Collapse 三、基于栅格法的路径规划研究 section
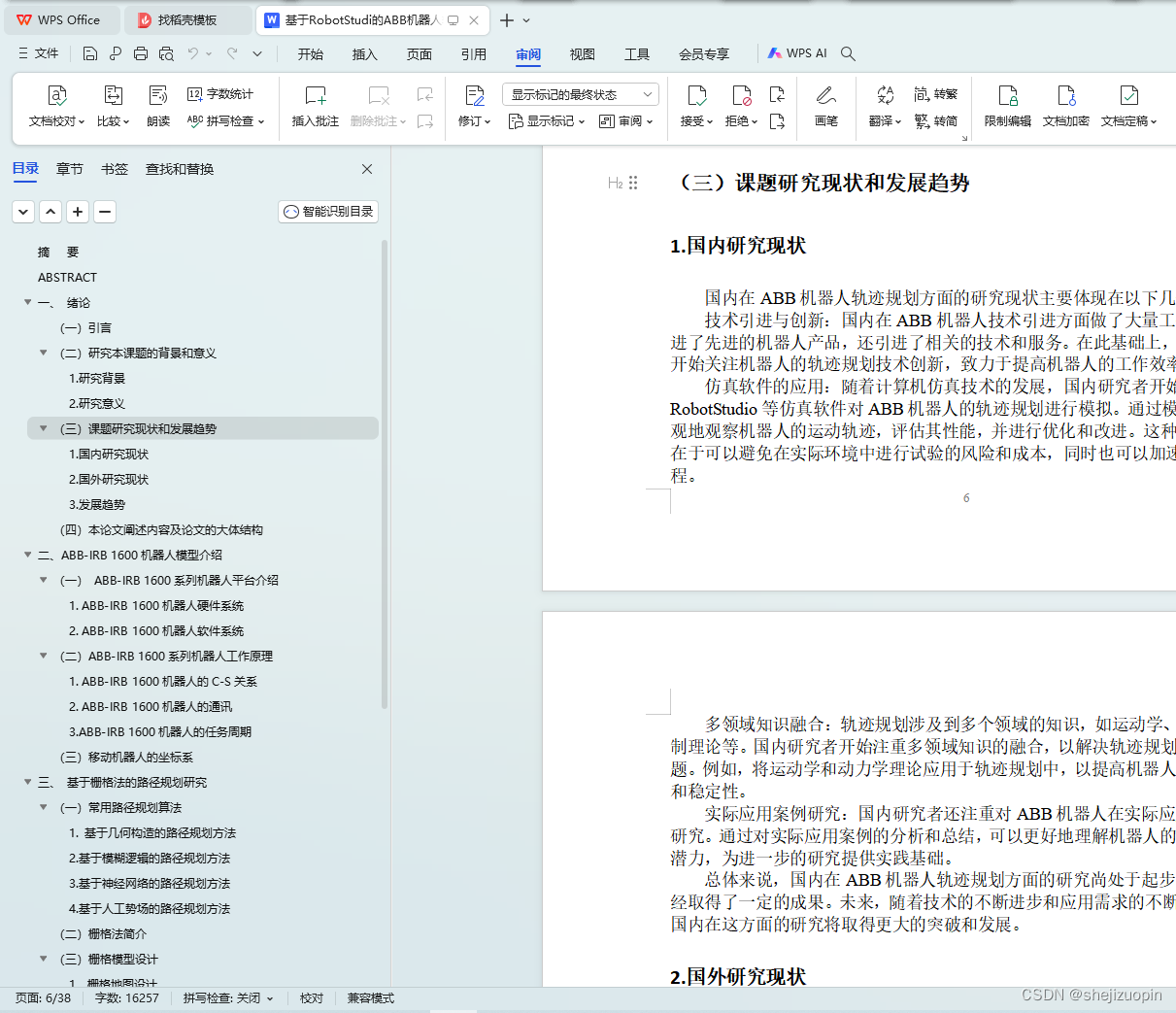 tap(28, 782)
